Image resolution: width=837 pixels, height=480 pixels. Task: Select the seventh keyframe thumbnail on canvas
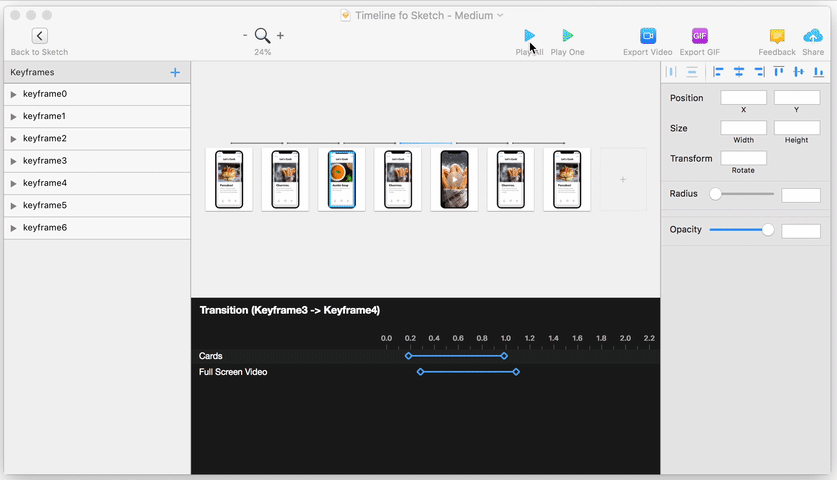(x=567, y=179)
